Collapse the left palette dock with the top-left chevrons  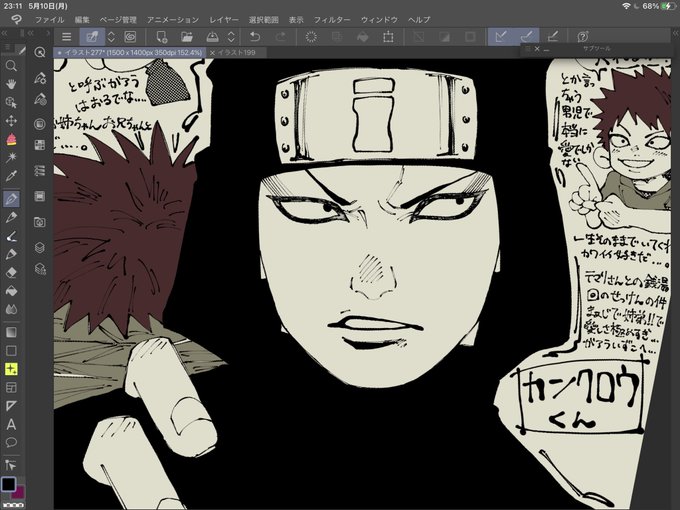(x=4, y=33)
